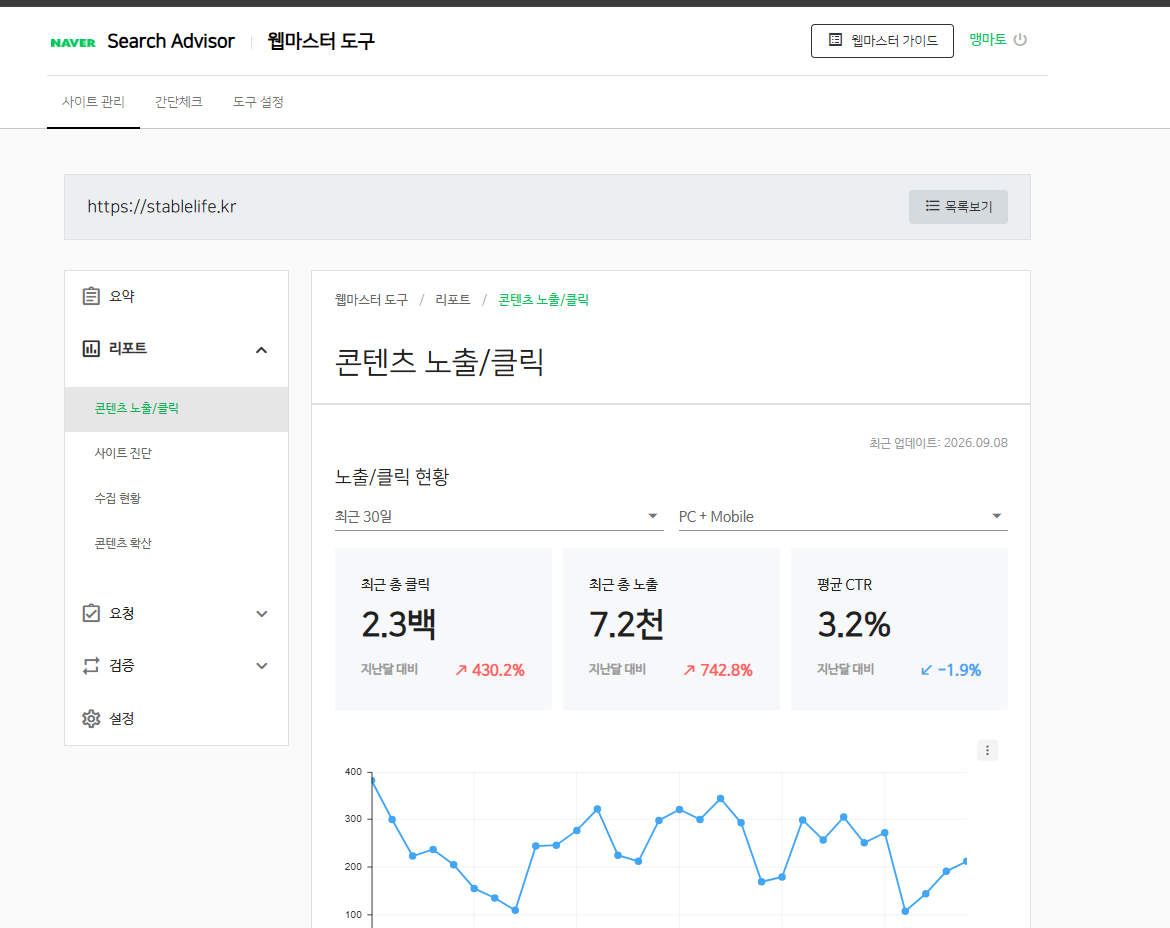Select 콘텐츠 노출/클릭 in sidebar
This screenshot has height=928, width=1170.
177,409
